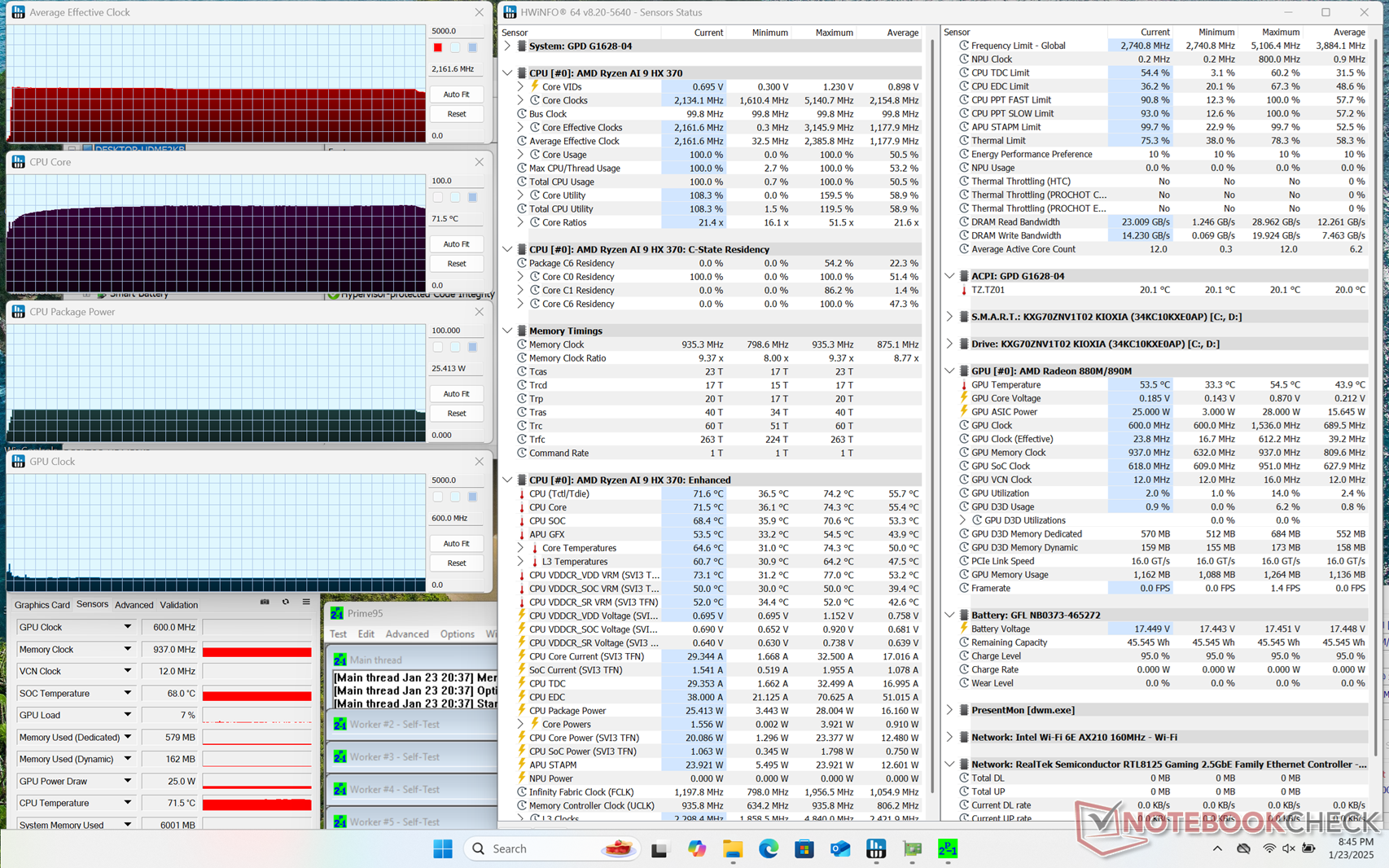Open the SOC Temperature dropdown in GPU-Z

point(127,693)
